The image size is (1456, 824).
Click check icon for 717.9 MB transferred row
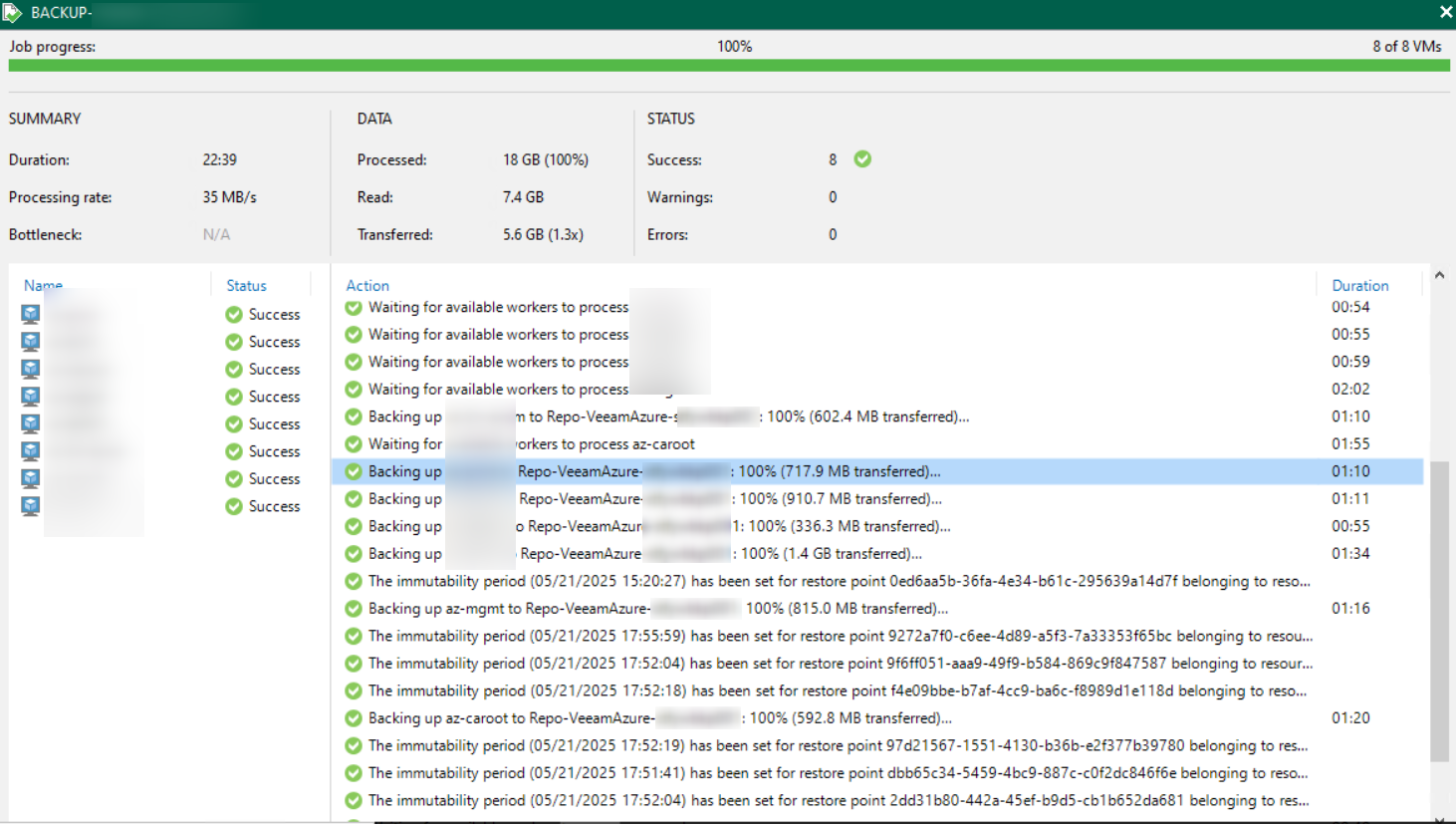pos(354,471)
